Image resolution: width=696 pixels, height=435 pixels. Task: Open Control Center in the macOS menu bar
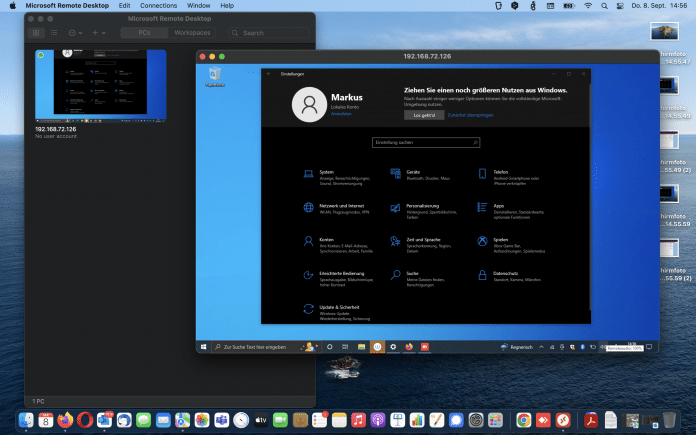(620, 6)
